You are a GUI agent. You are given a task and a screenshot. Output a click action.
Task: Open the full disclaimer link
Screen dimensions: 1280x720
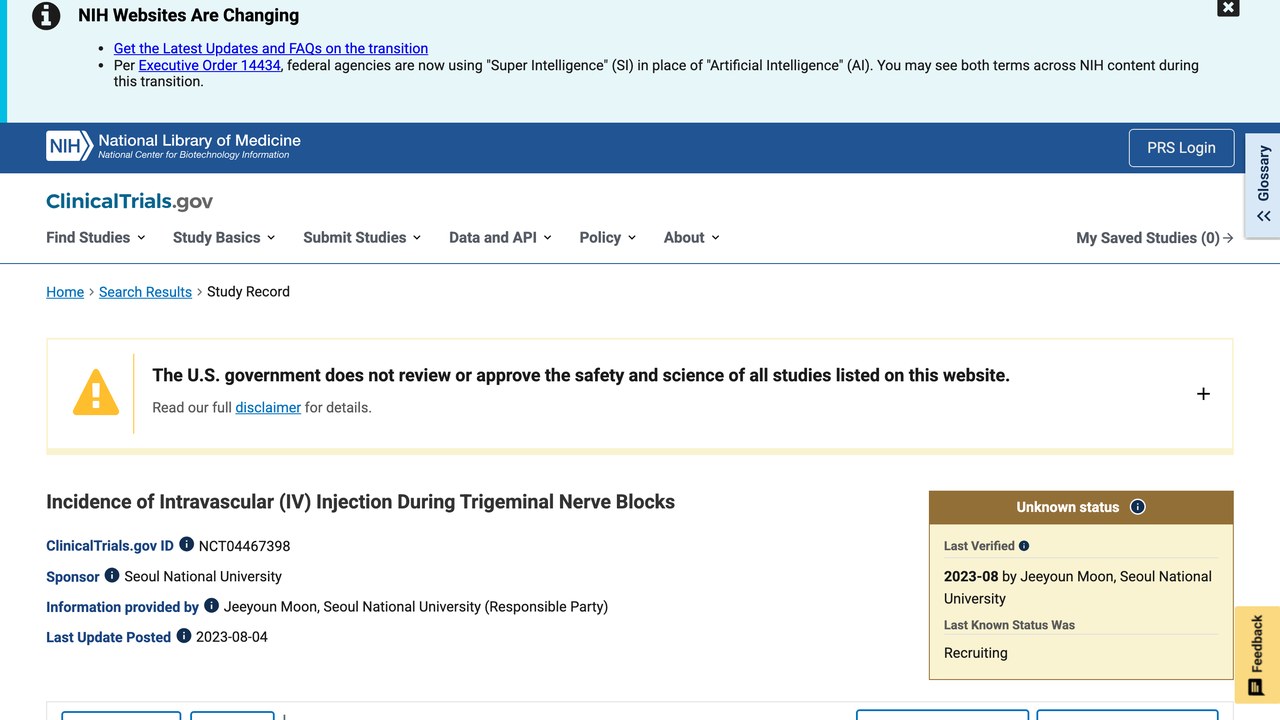coord(268,408)
